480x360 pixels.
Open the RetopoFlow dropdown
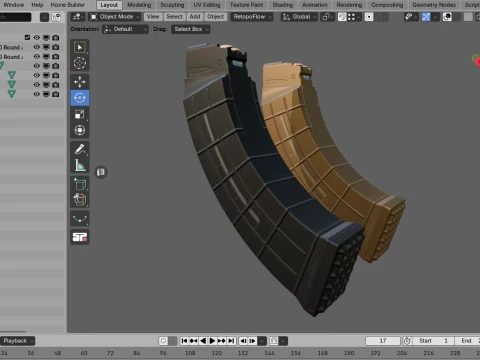click(x=252, y=17)
